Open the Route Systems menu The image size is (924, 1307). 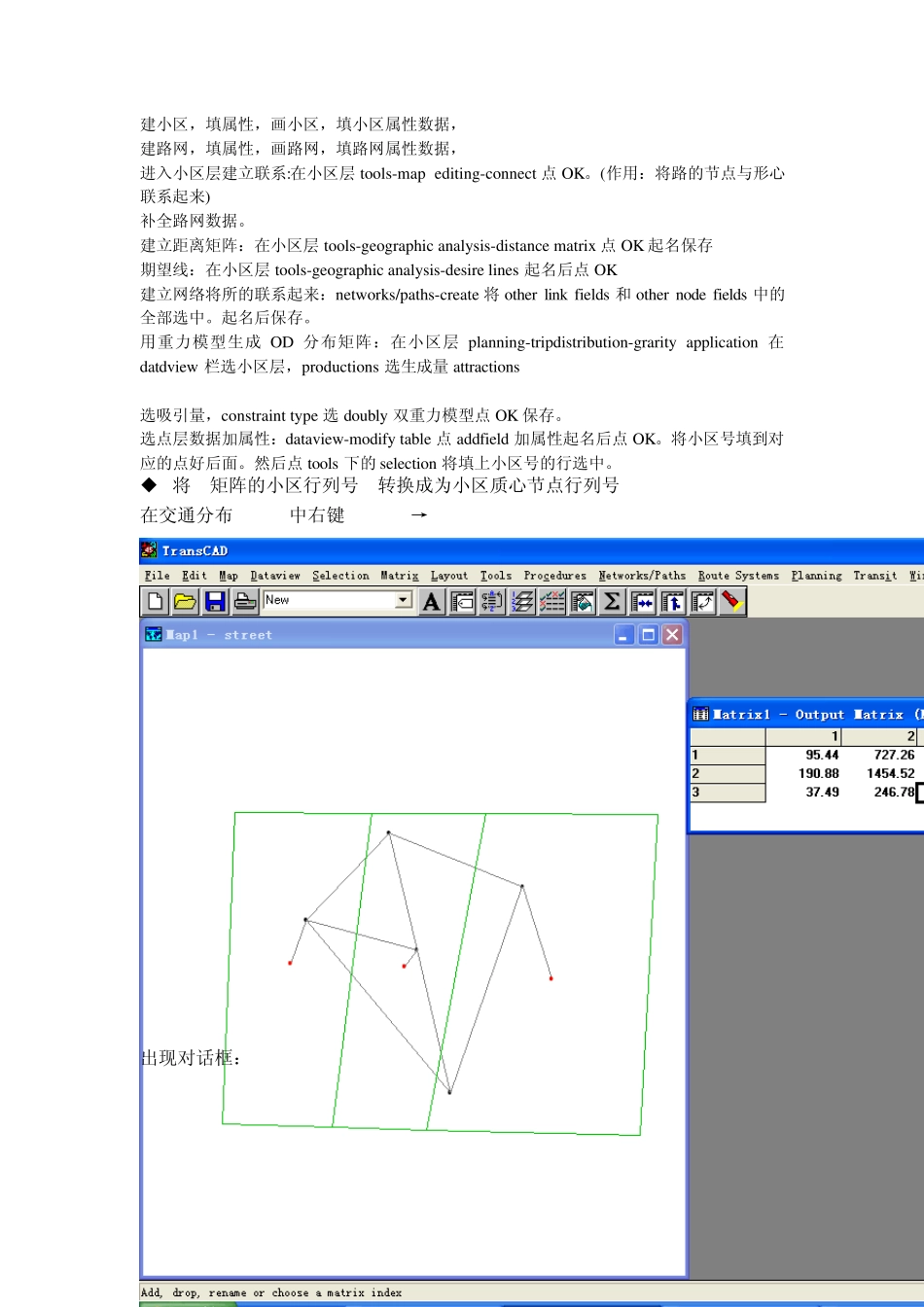738,576
